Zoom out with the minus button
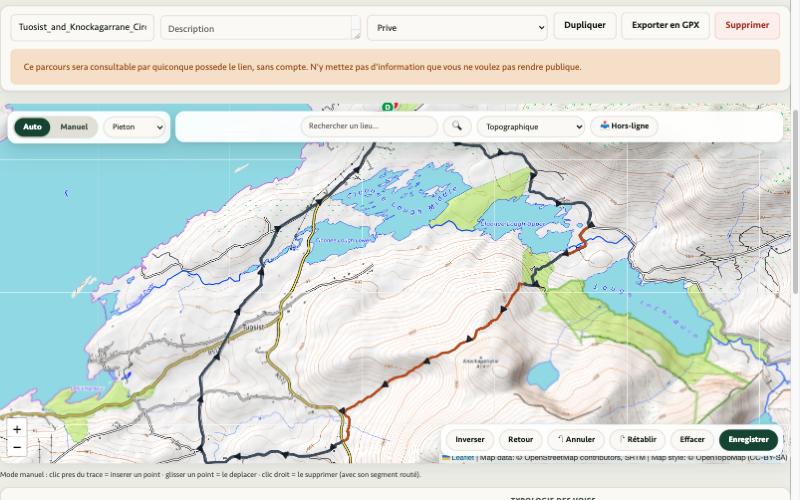The height and width of the screenshot is (500, 800). click(x=17, y=447)
